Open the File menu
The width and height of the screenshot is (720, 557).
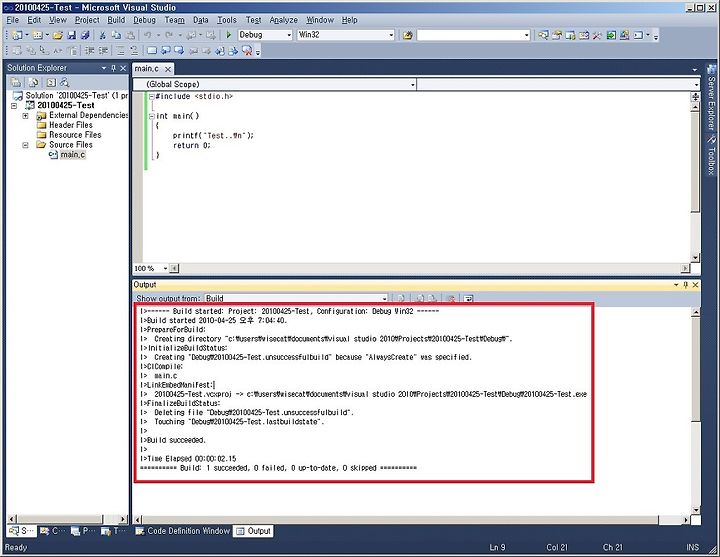click(12, 20)
